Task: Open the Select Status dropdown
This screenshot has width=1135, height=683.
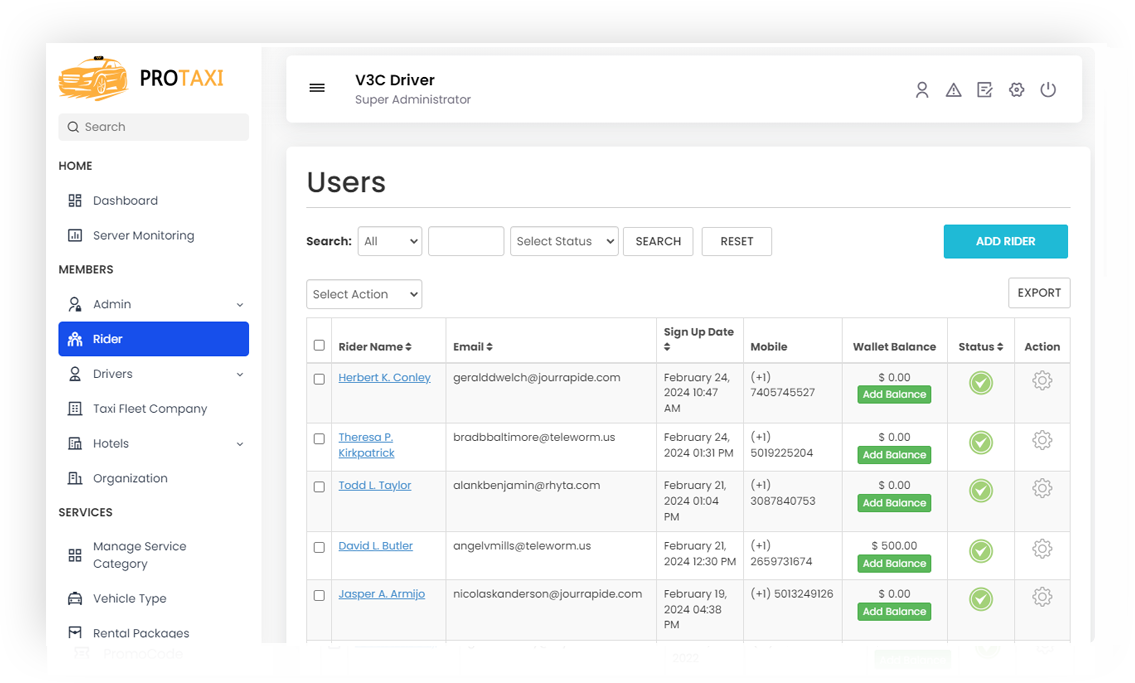Action: (564, 241)
